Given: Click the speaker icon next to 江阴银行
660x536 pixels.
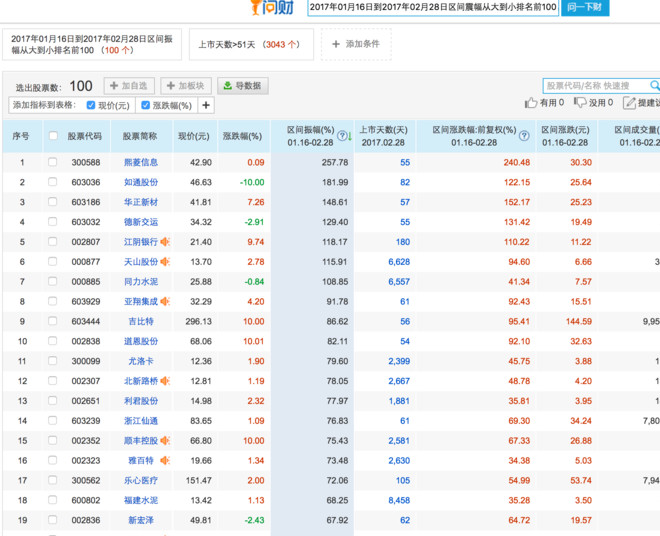Looking at the screenshot, I should tap(165, 242).
